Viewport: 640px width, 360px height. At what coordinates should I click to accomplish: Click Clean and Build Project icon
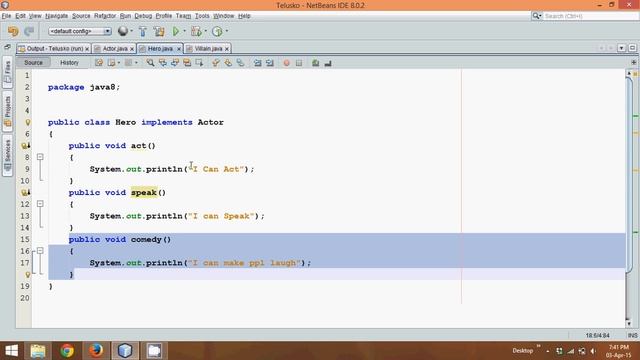[x=159, y=31]
